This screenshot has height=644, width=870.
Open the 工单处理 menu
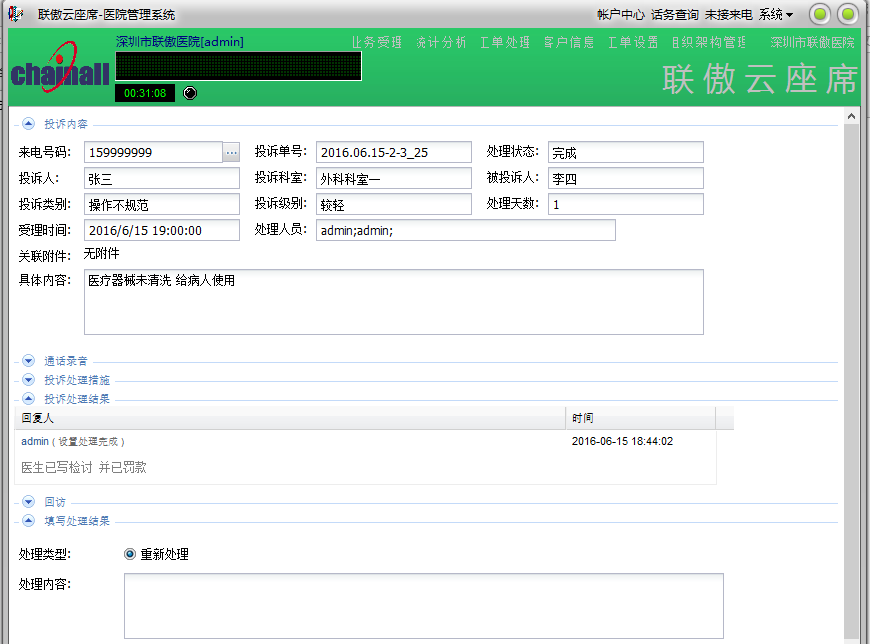[x=505, y=42]
